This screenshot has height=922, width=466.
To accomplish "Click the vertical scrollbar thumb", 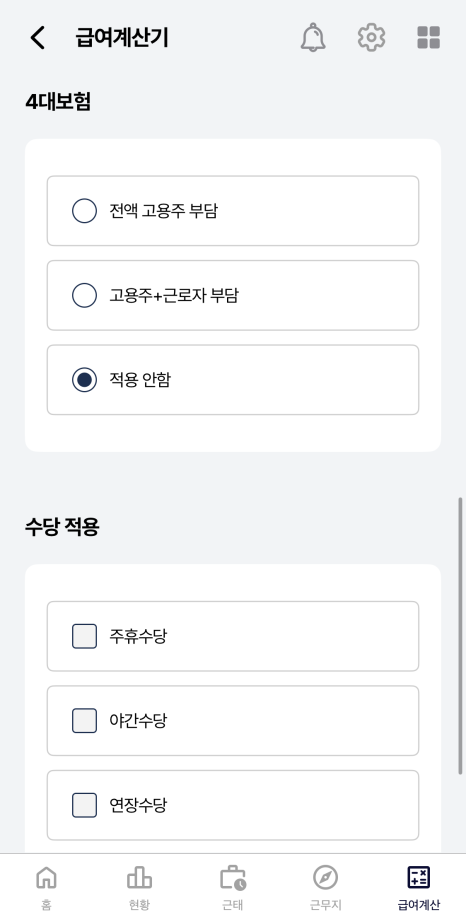I will [x=460, y=636].
